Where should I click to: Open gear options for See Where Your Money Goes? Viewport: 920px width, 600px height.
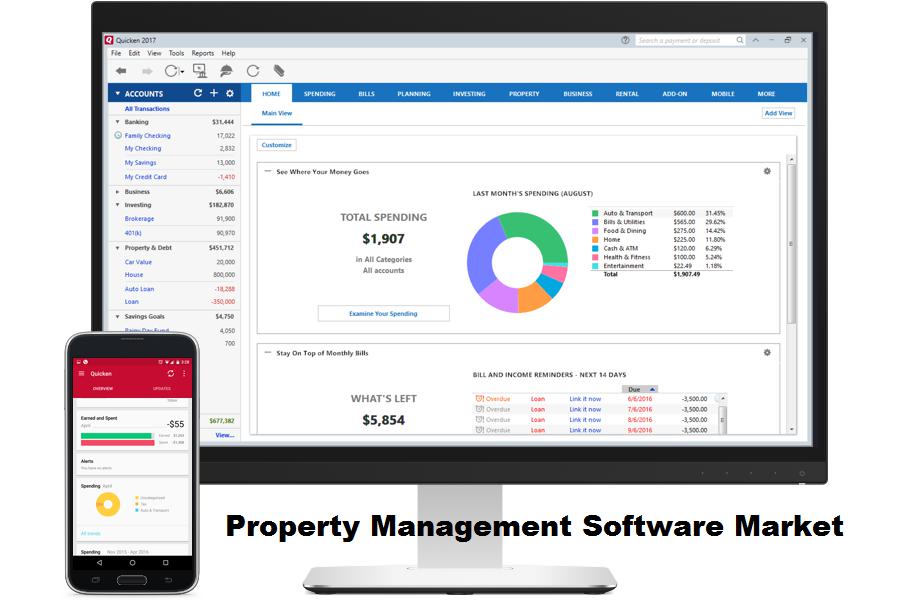[767, 171]
